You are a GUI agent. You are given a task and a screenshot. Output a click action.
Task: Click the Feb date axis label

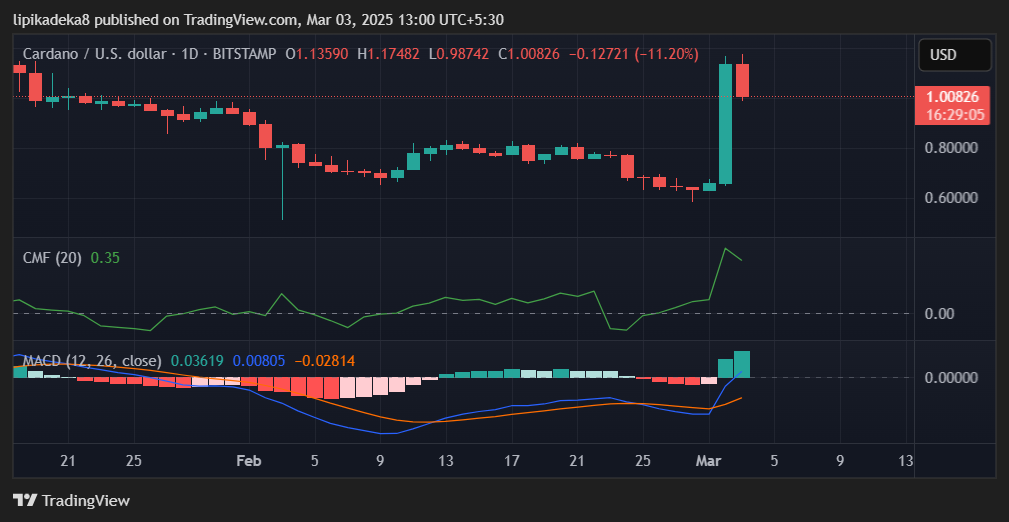coord(249,461)
